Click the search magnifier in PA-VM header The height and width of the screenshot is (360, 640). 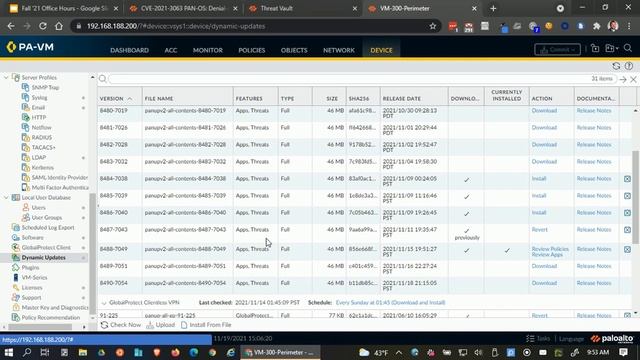coord(628,48)
